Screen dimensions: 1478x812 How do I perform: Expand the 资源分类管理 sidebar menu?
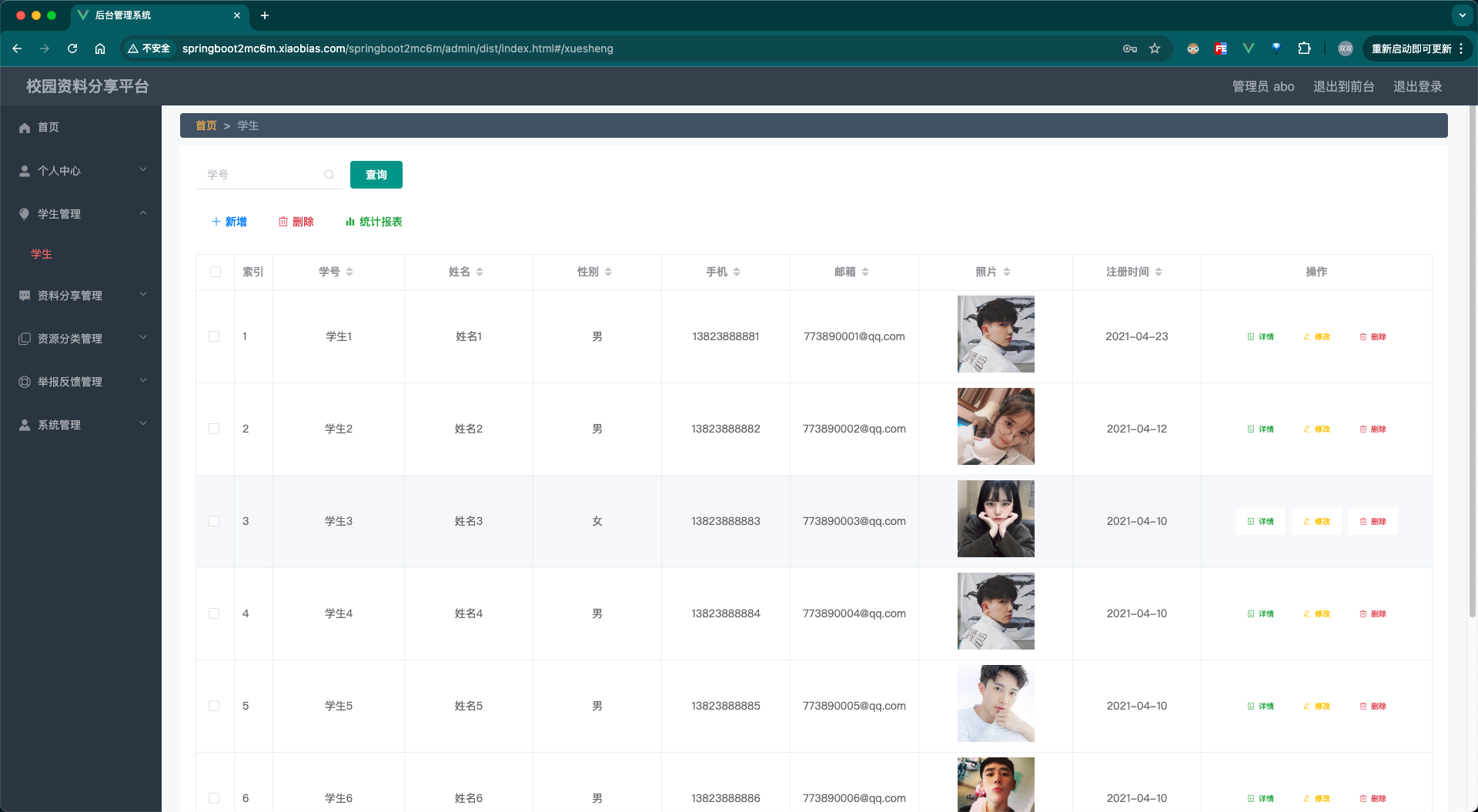81,339
